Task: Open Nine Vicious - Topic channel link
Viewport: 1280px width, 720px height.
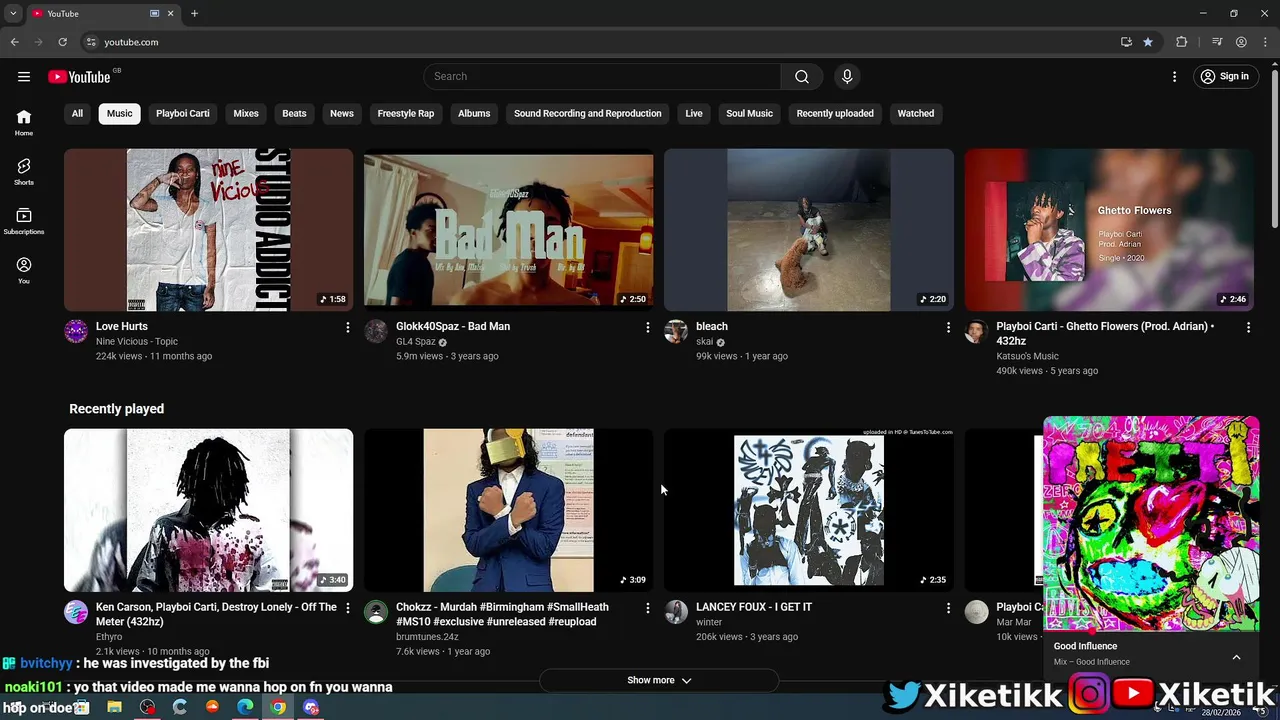Action: coord(137,342)
